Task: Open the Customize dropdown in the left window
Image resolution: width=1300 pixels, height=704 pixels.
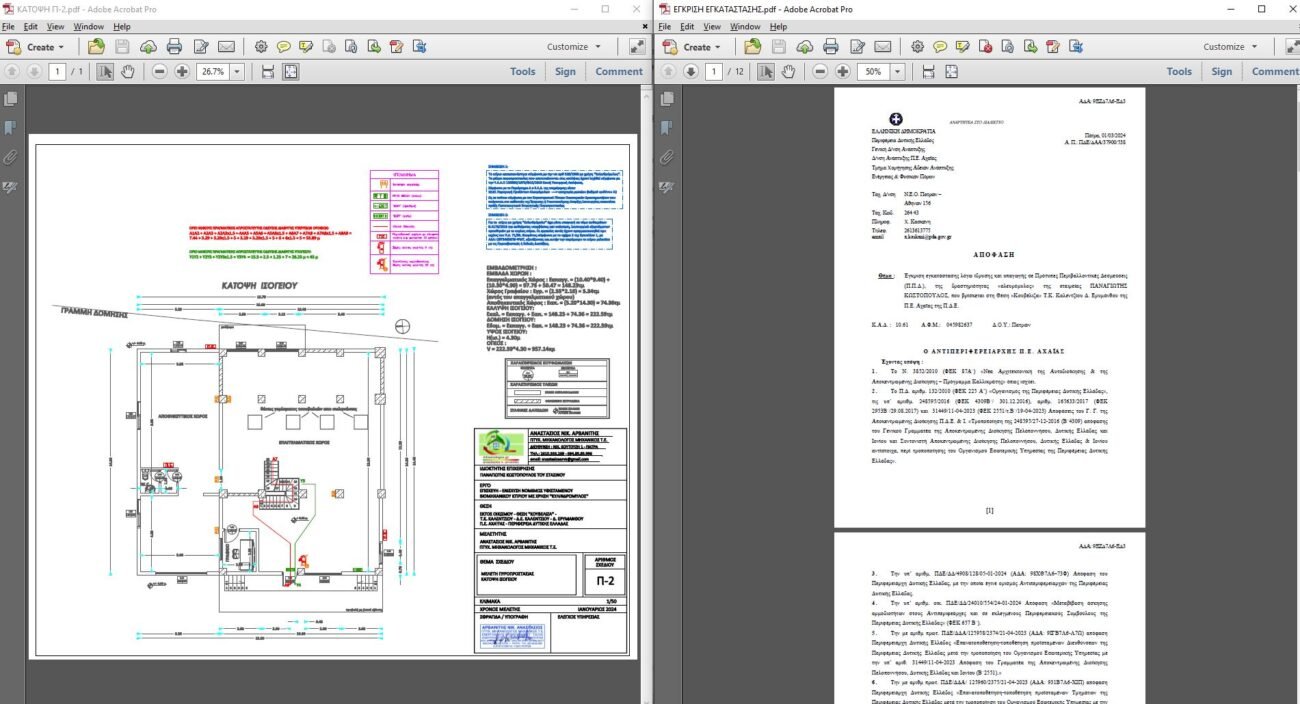Action: pos(573,47)
